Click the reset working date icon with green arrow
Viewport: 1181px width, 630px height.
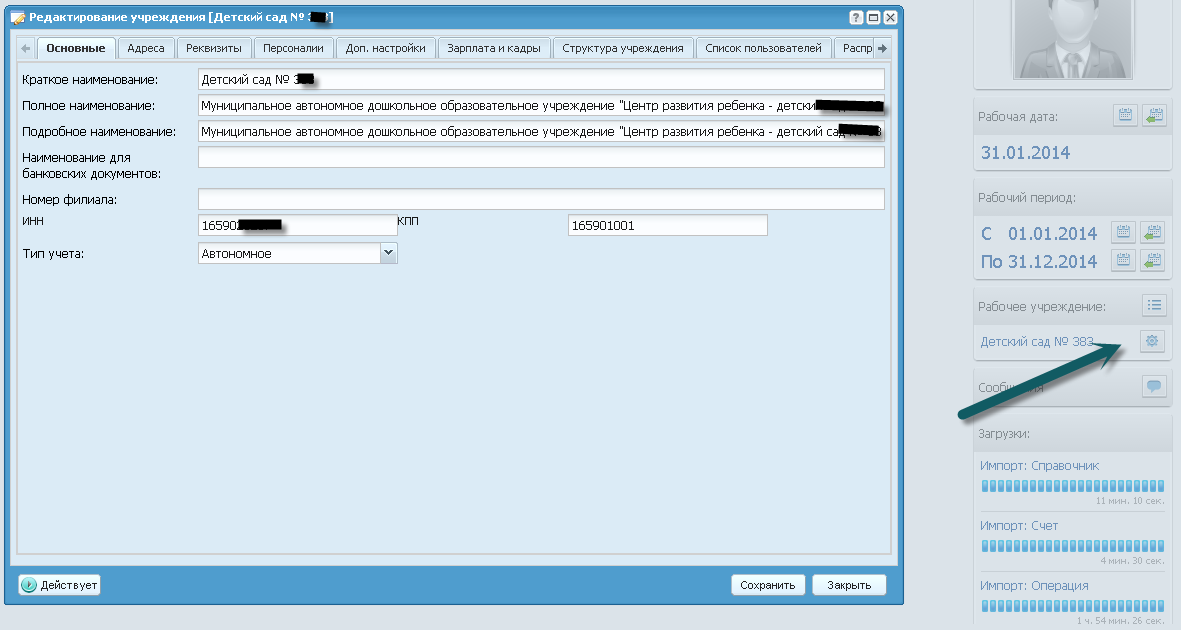[x=1154, y=116]
